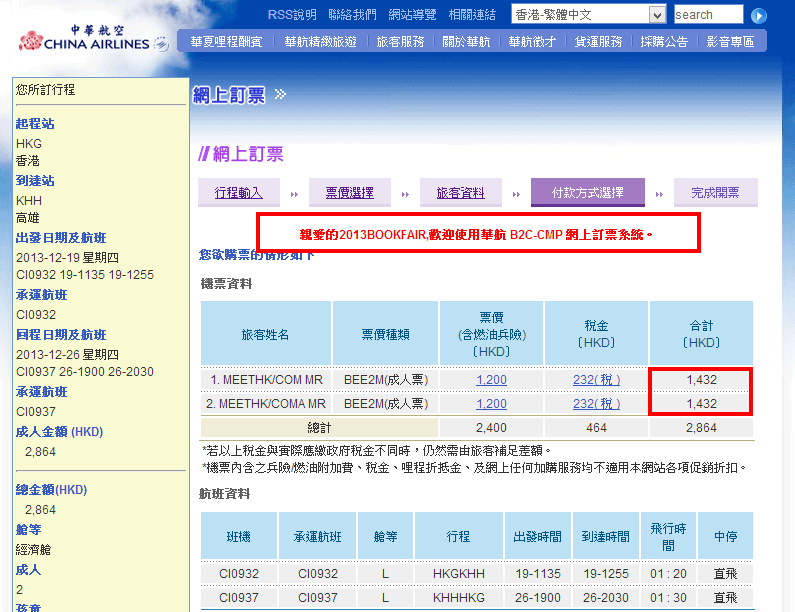Open the 網站導覽 link
This screenshot has height=612, width=795.
tap(412, 15)
